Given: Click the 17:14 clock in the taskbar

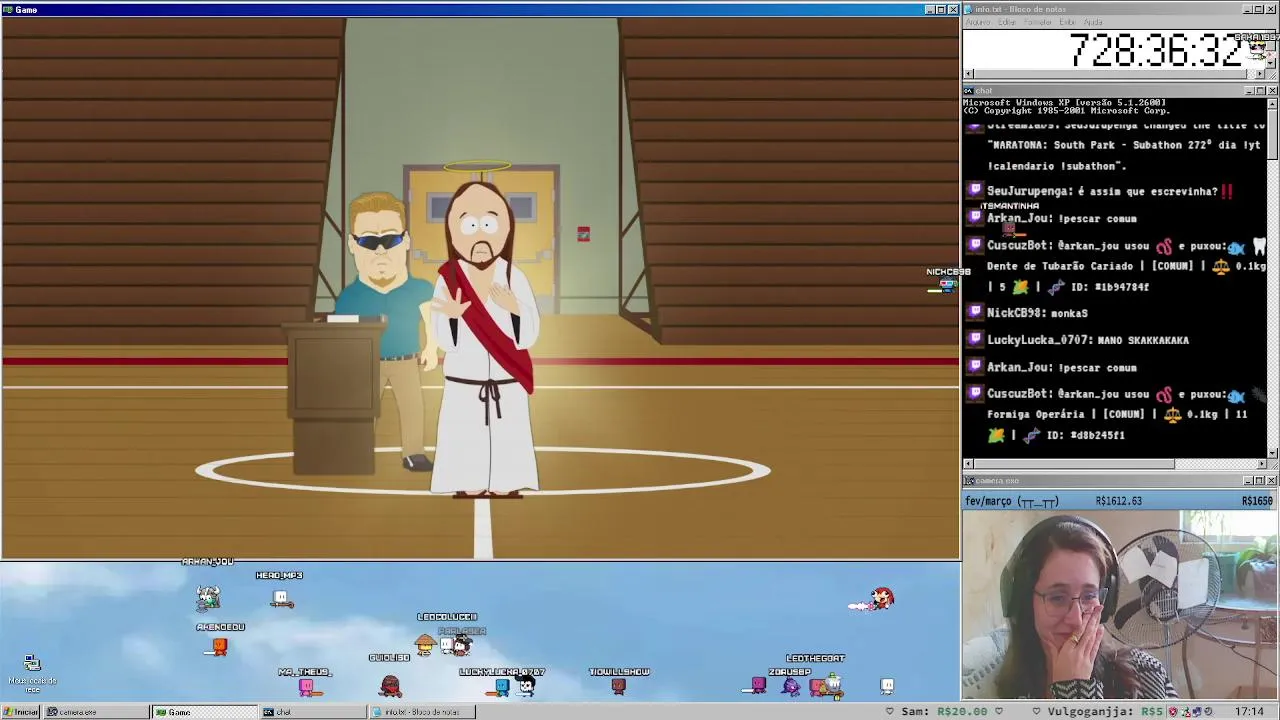Looking at the screenshot, I should tap(1249, 712).
